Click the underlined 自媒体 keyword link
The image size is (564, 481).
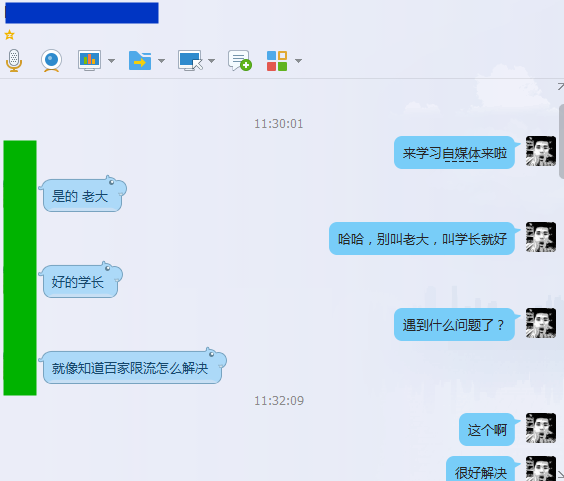pos(461,154)
